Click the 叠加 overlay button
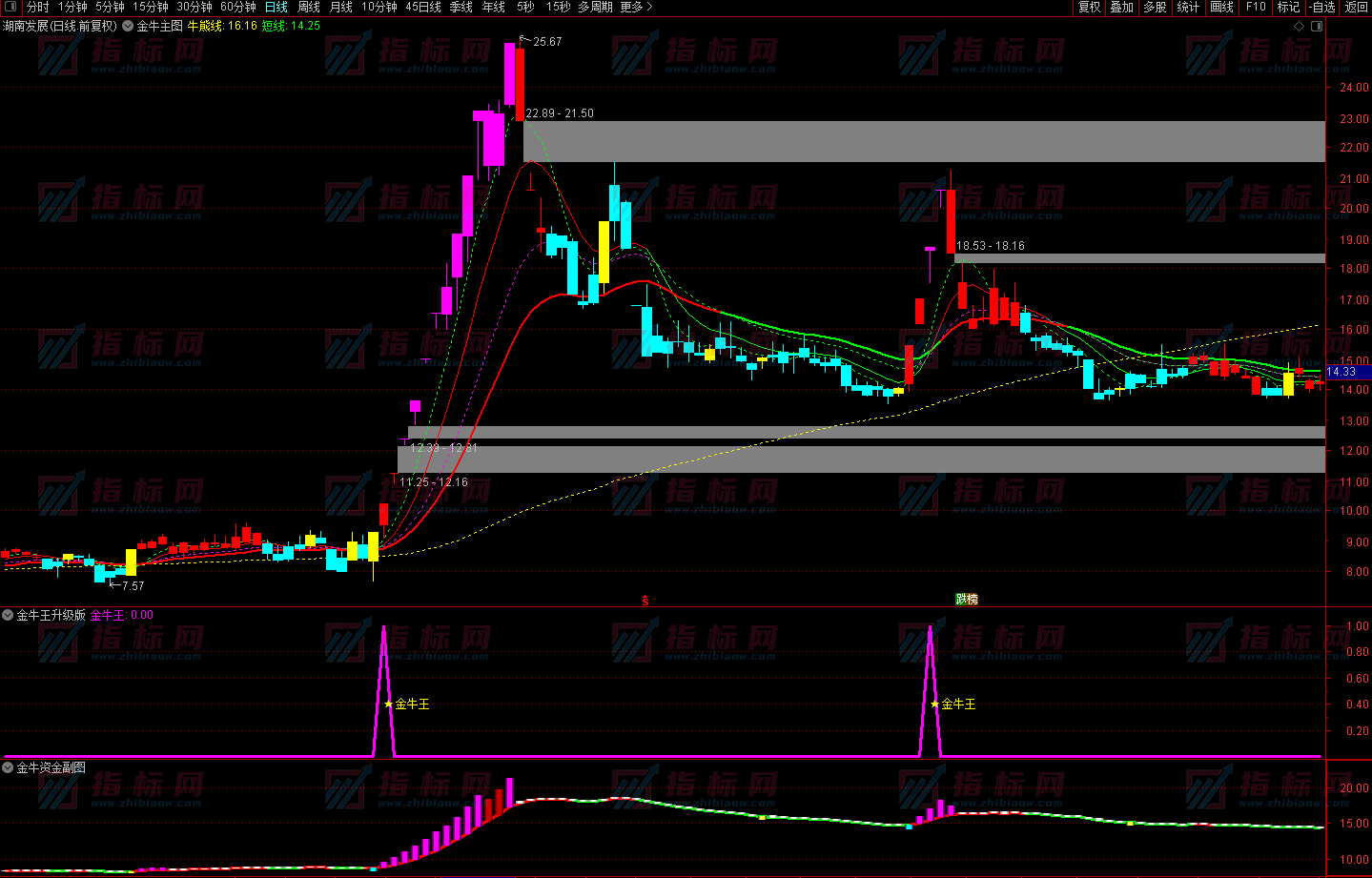Viewport: 1372px width, 878px height. point(1122,7)
